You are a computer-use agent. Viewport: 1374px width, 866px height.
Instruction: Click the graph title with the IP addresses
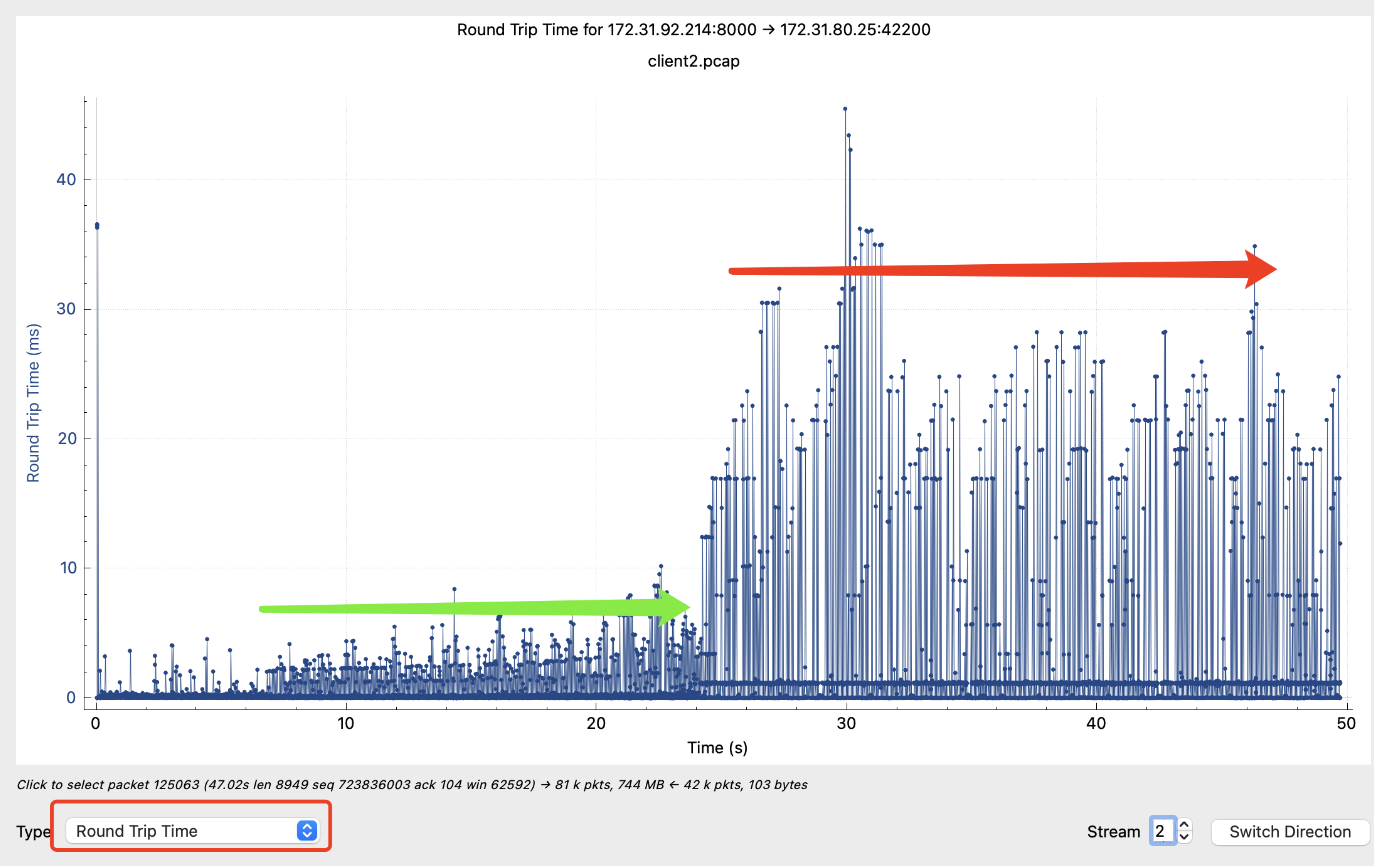[x=693, y=29]
